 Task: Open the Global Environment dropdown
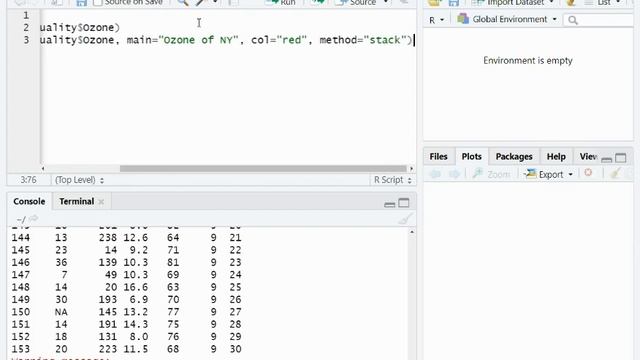515,19
